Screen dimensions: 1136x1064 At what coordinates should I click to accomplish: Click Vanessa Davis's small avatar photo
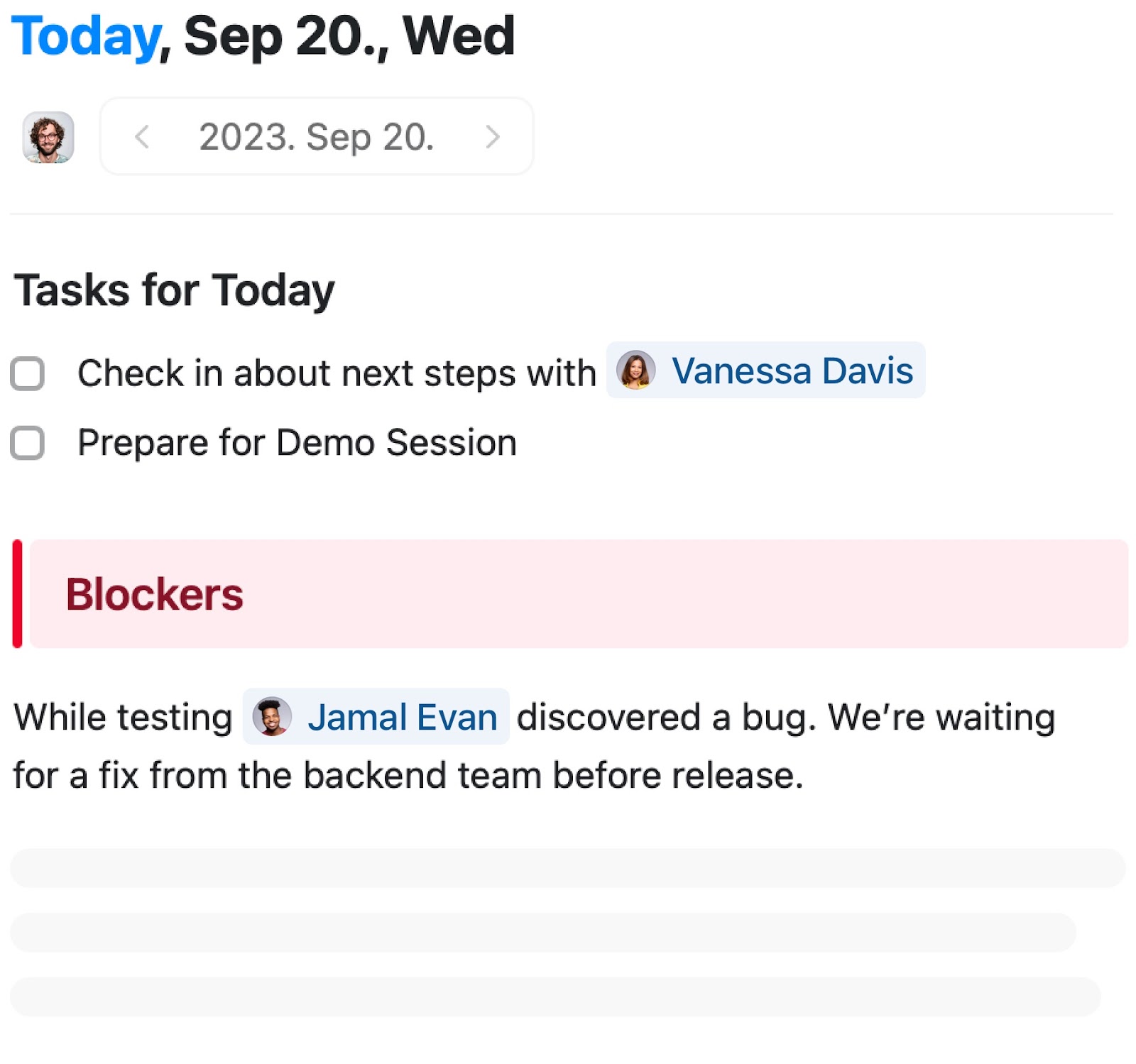(x=635, y=370)
